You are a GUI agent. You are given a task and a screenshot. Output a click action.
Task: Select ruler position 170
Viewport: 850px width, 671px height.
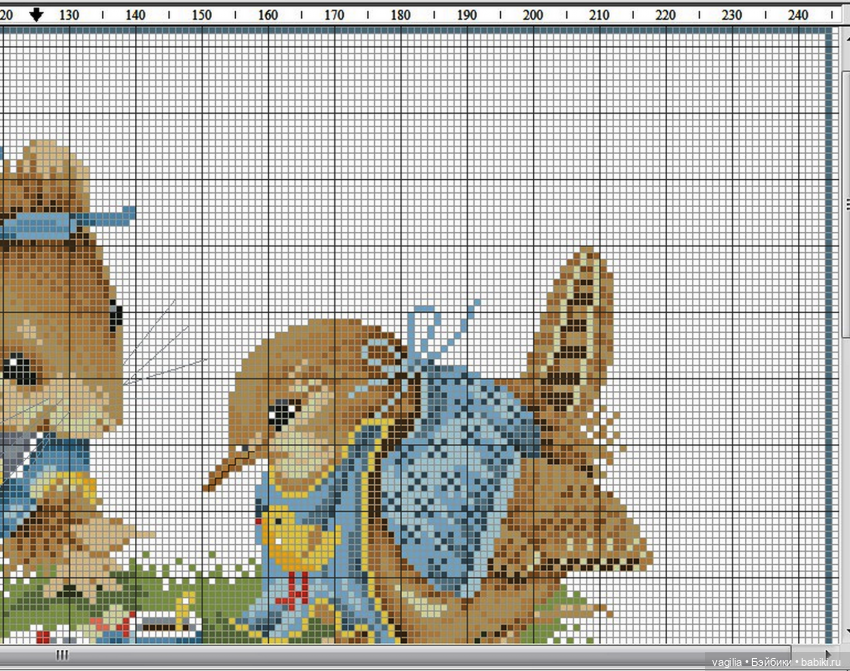(334, 15)
